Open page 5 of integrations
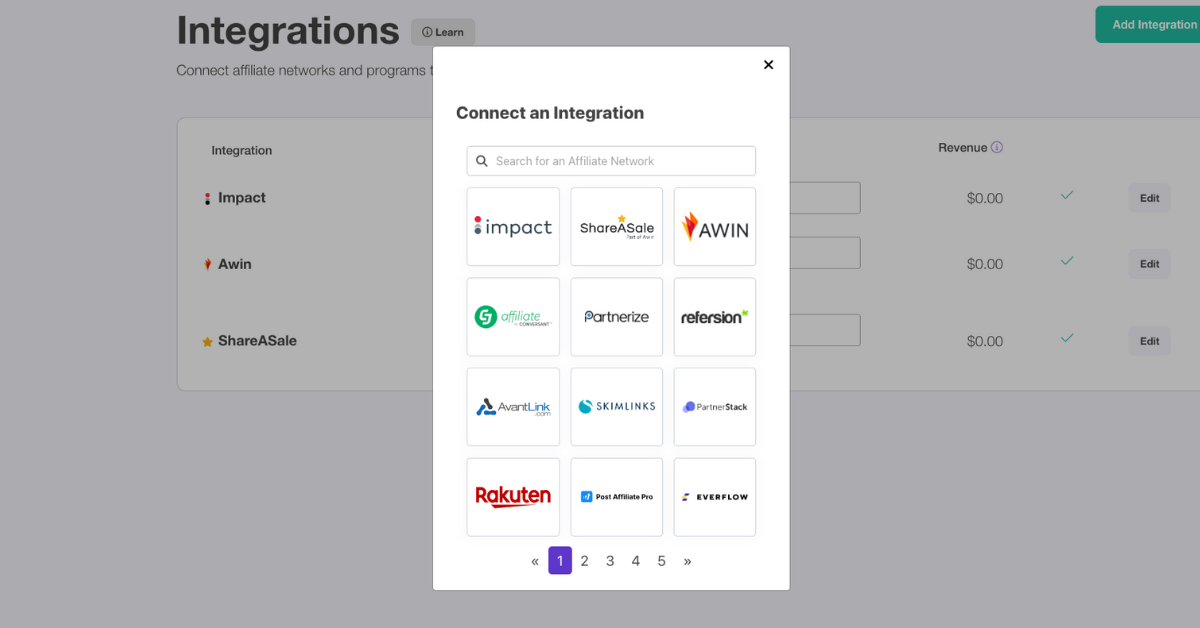Screen dimensions: 1200x628 click(661, 561)
